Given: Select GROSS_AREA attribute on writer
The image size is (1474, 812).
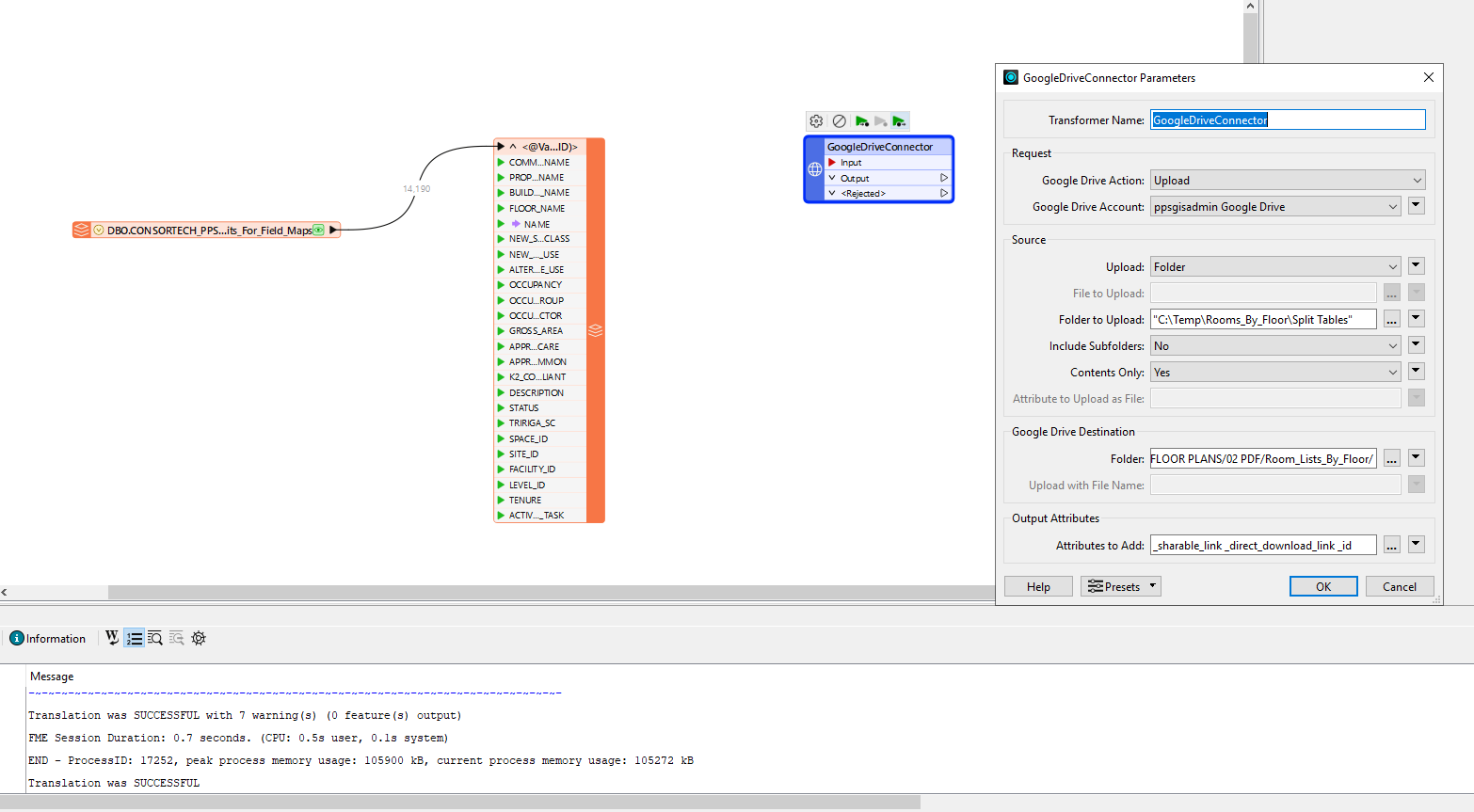Looking at the screenshot, I should (536, 331).
